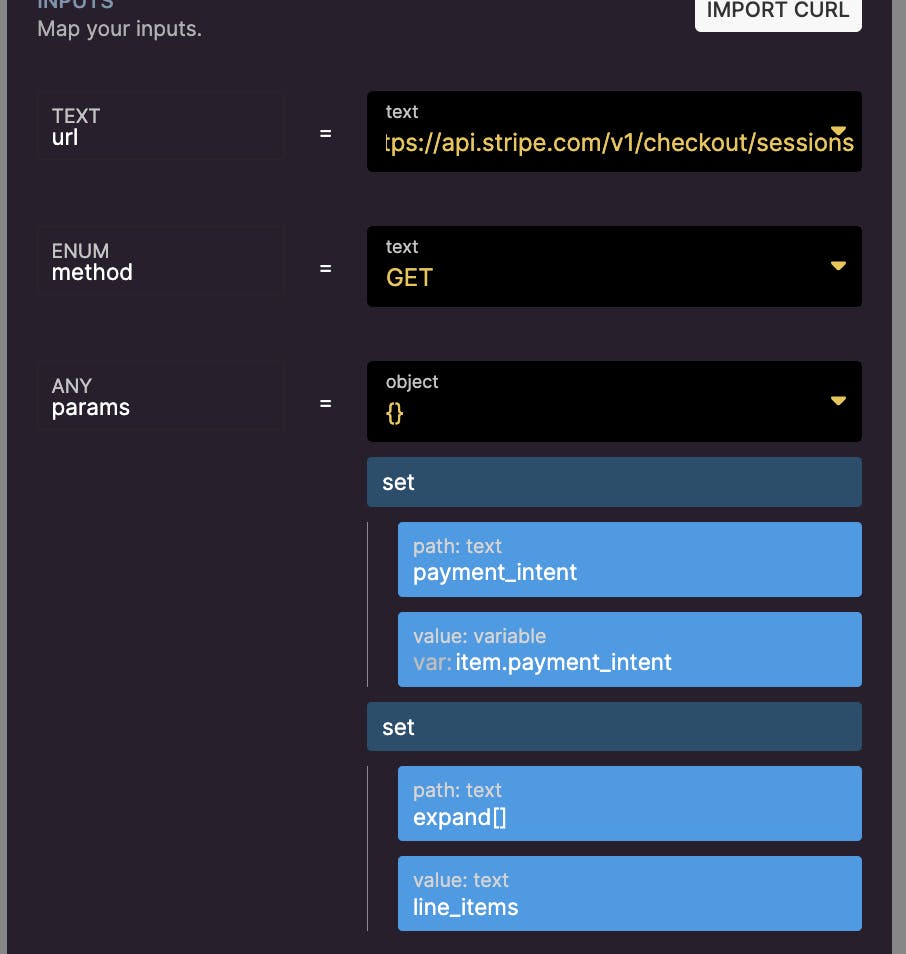
Task: Select the set header above payment_intent
Action: tap(613, 482)
